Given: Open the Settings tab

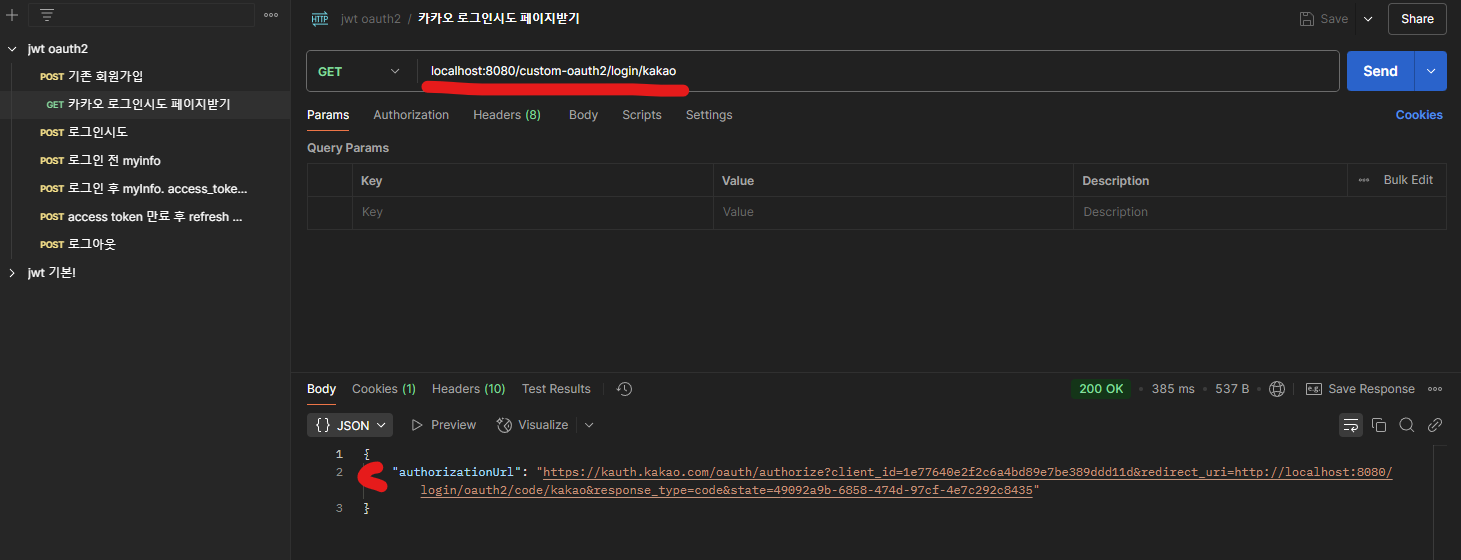Looking at the screenshot, I should (x=709, y=115).
